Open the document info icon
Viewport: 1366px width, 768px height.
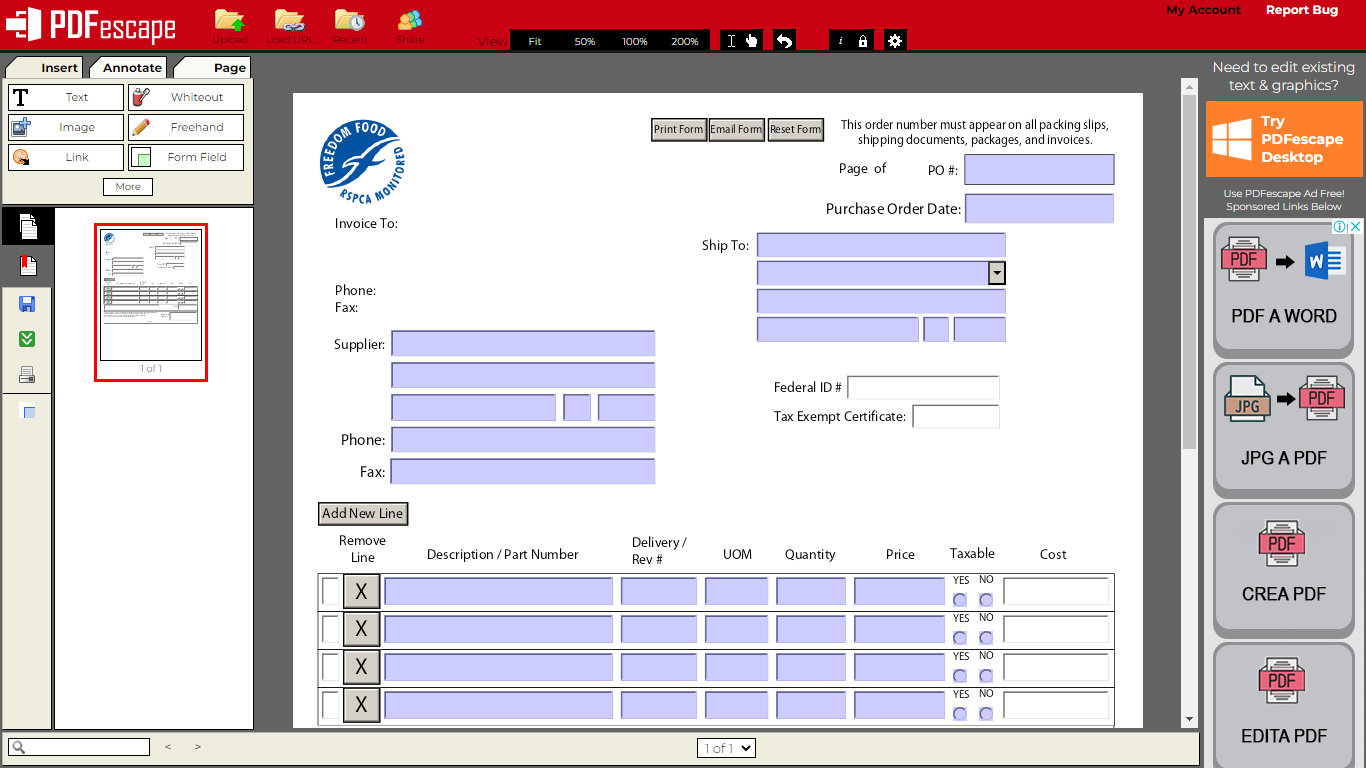[x=840, y=41]
